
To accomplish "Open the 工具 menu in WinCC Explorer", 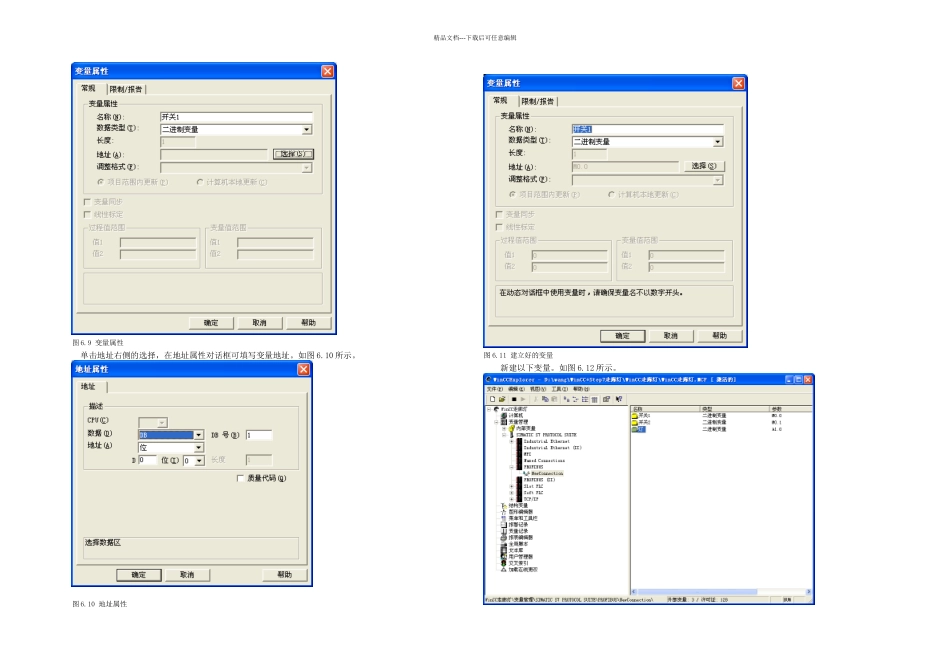I will pyautogui.click(x=560, y=389).
